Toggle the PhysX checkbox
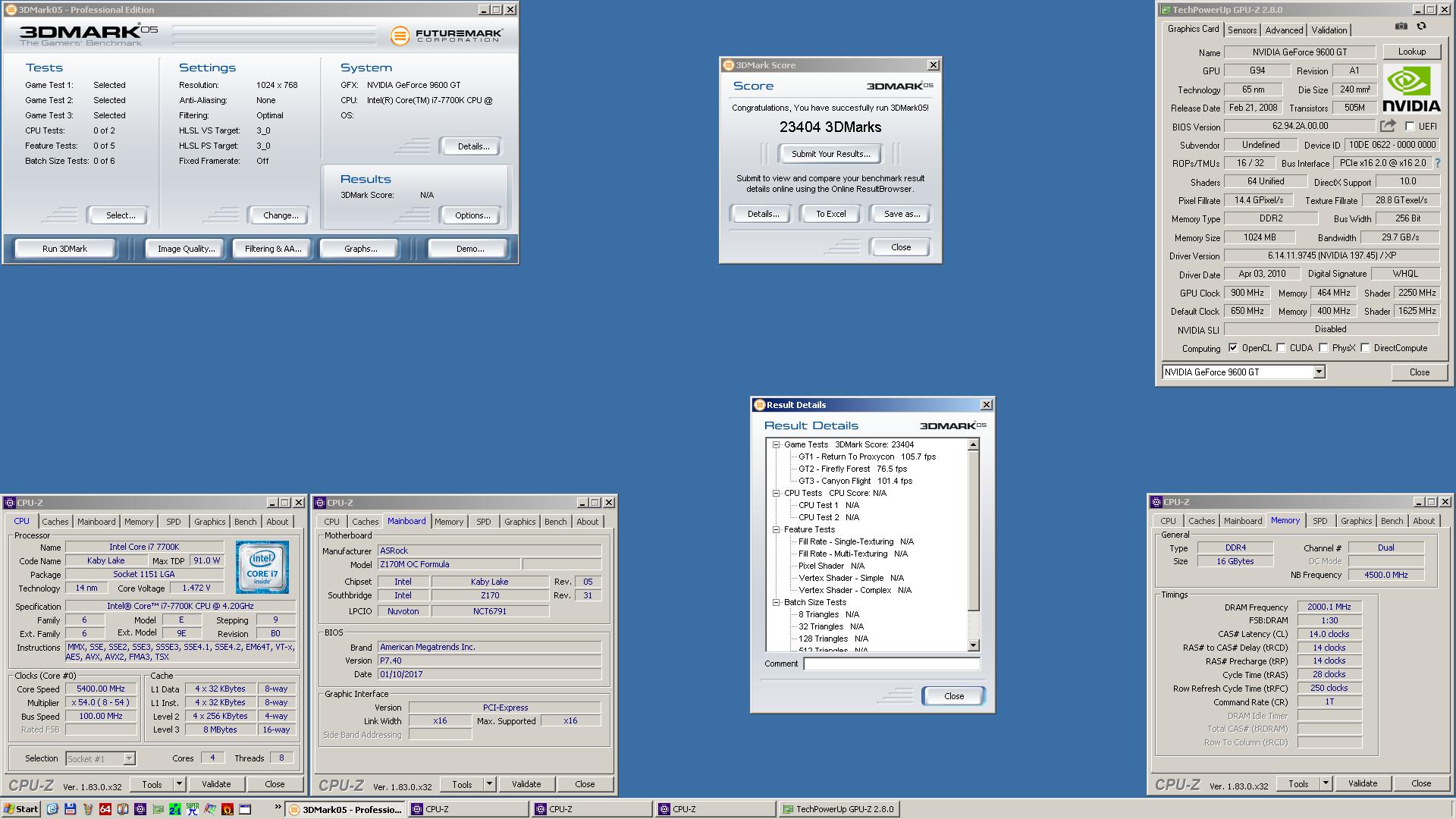The width and height of the screenshot is (1456, 819). pyautogui.click(x=1323, y=348)
